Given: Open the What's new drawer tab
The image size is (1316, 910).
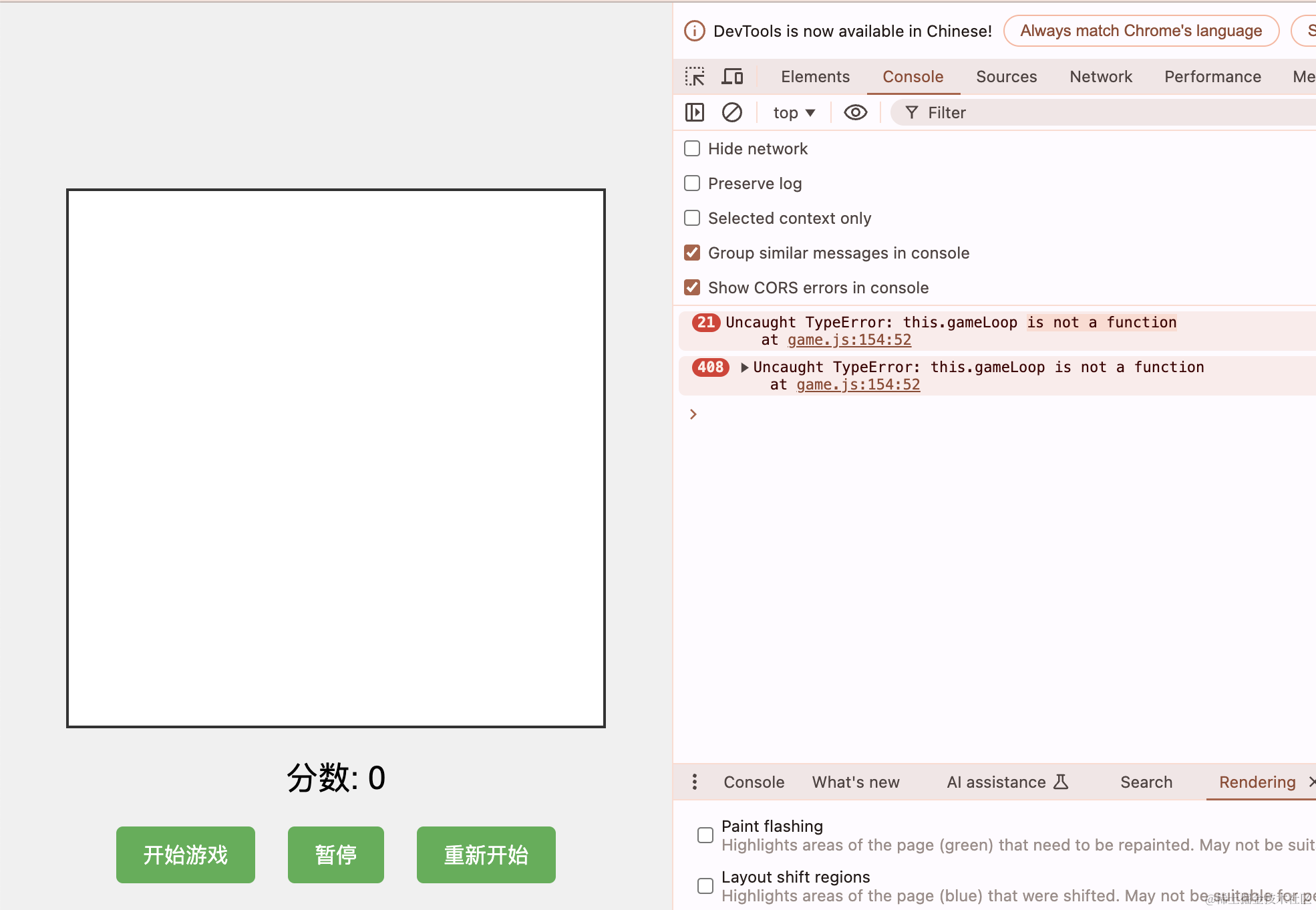Looking at the screenshot, I should 856,782.
